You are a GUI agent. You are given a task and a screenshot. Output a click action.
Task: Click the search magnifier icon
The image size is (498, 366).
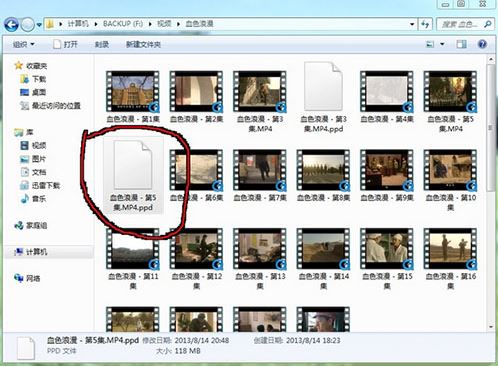(488, 24)
